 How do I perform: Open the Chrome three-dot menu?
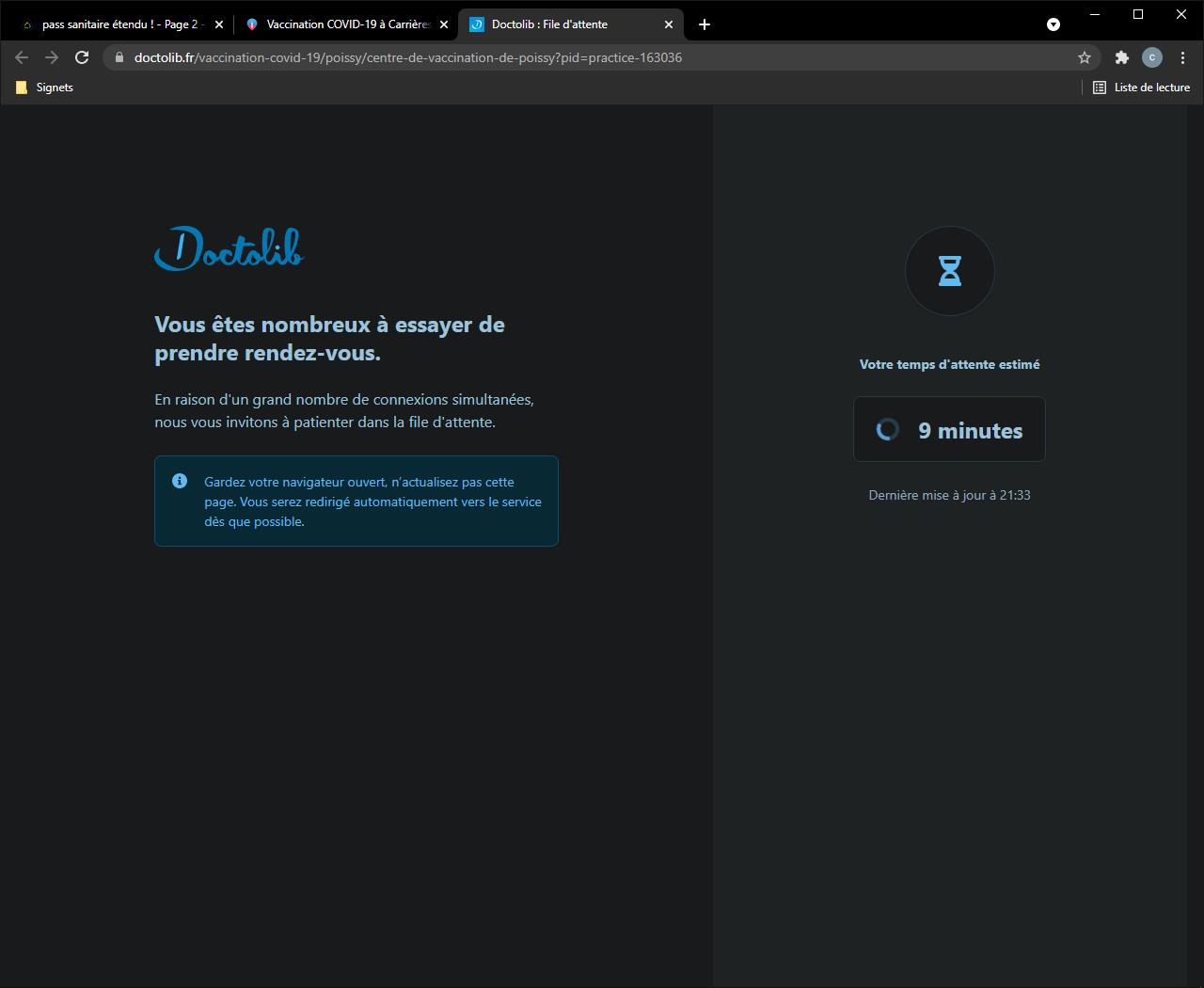click(1182, 57)
